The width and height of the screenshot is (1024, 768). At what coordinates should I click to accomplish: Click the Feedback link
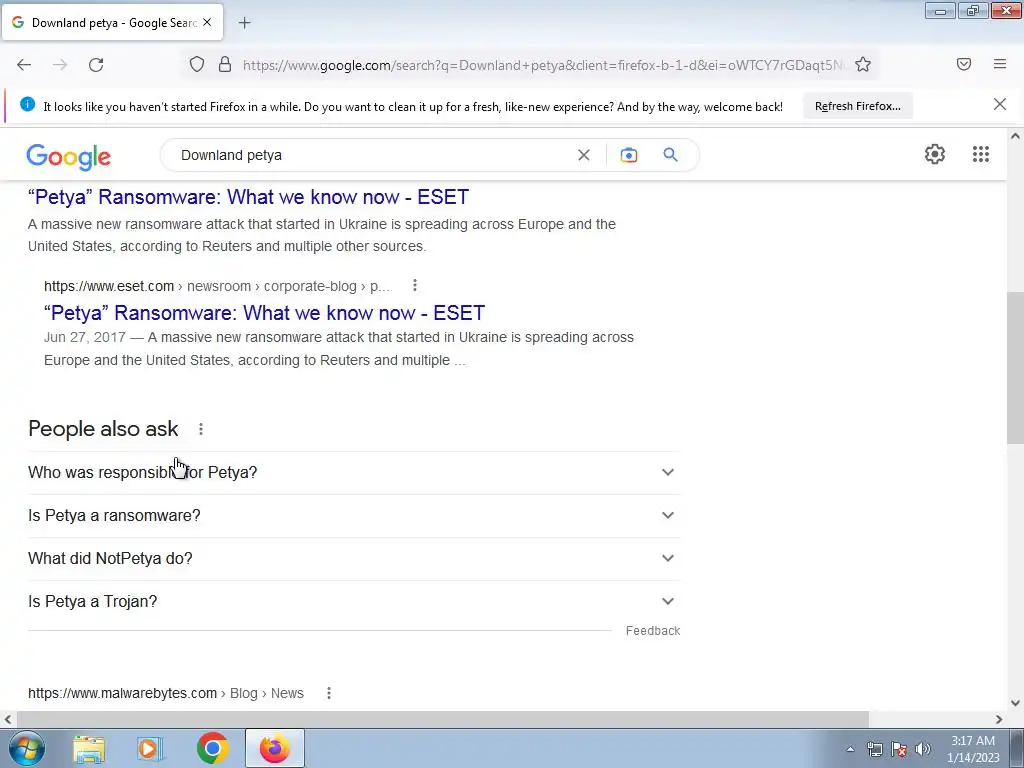(x=652, y=631)
